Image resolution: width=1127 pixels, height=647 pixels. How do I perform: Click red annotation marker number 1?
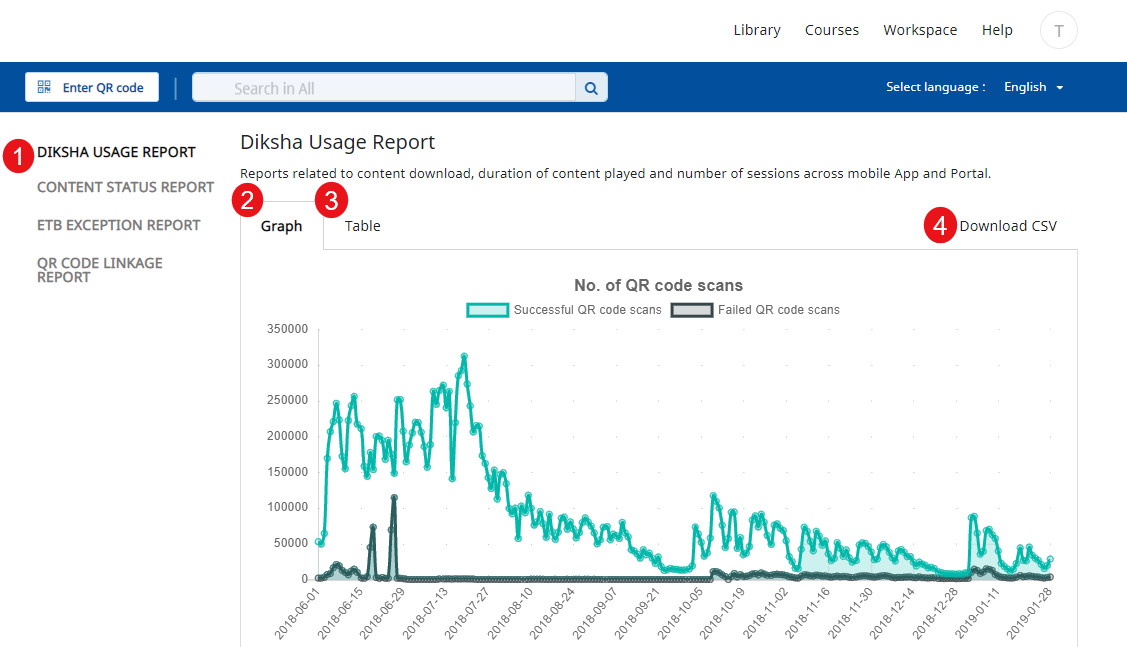click(x=18, y=157)
